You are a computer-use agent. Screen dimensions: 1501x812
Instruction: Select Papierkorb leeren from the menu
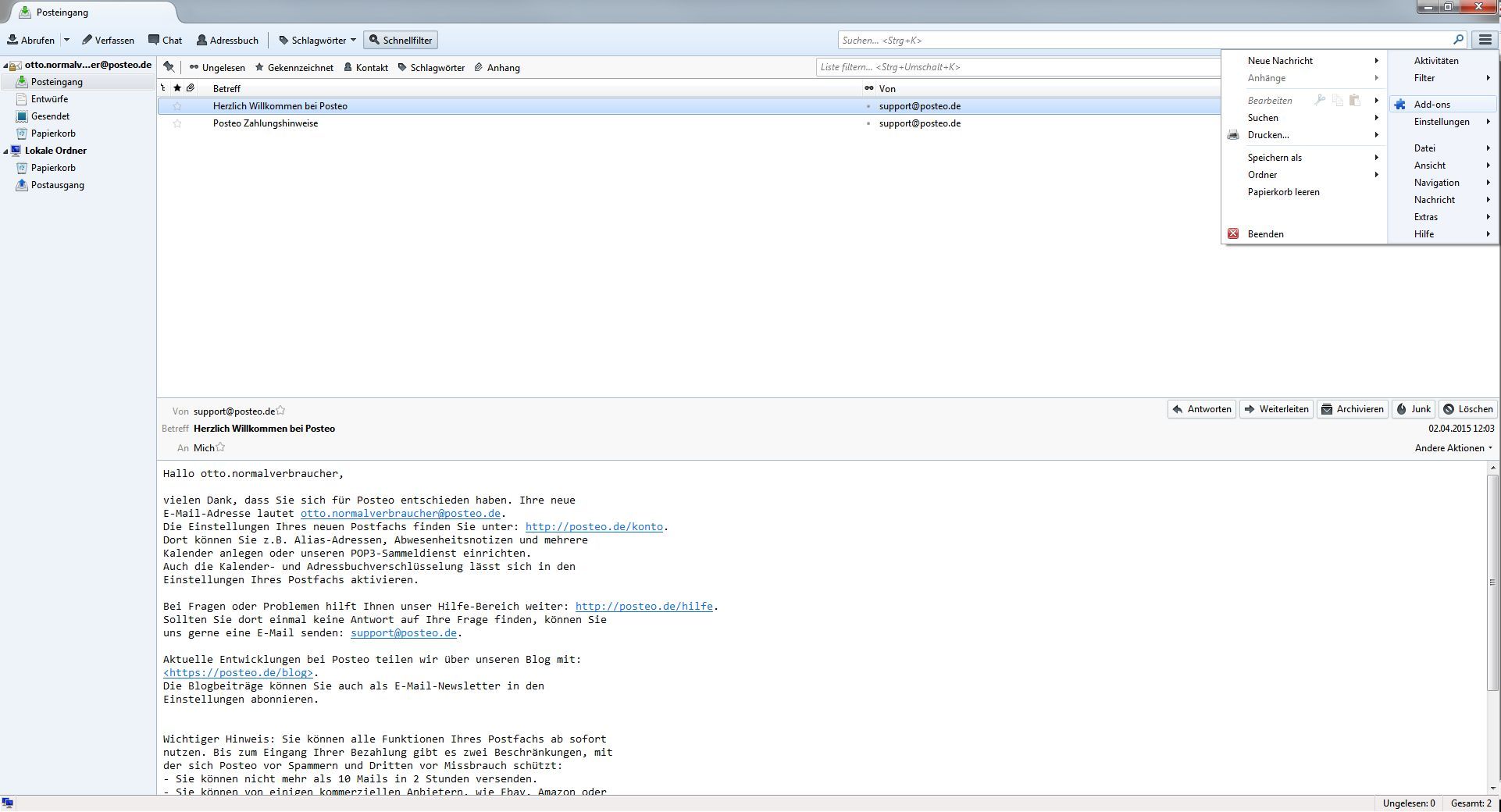(x=1283, y=192)
